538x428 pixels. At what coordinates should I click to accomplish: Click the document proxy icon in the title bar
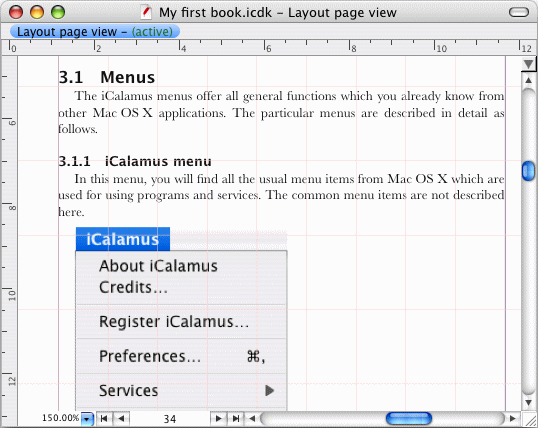[147, 13]
